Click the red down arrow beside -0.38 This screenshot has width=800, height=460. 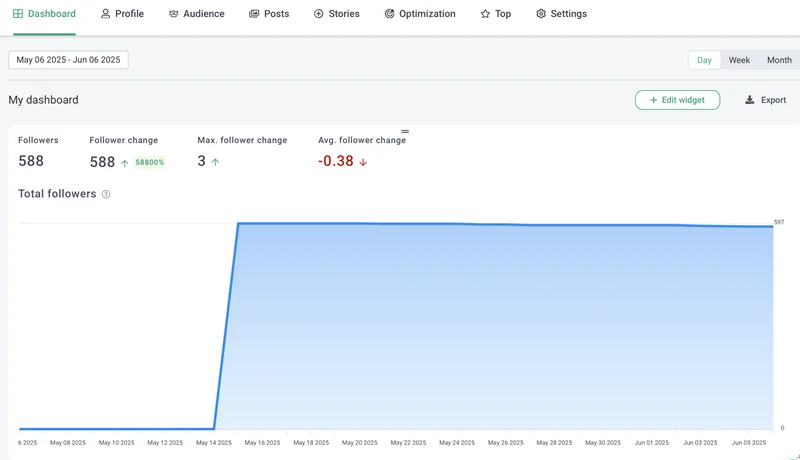click(x=363, y=162)
